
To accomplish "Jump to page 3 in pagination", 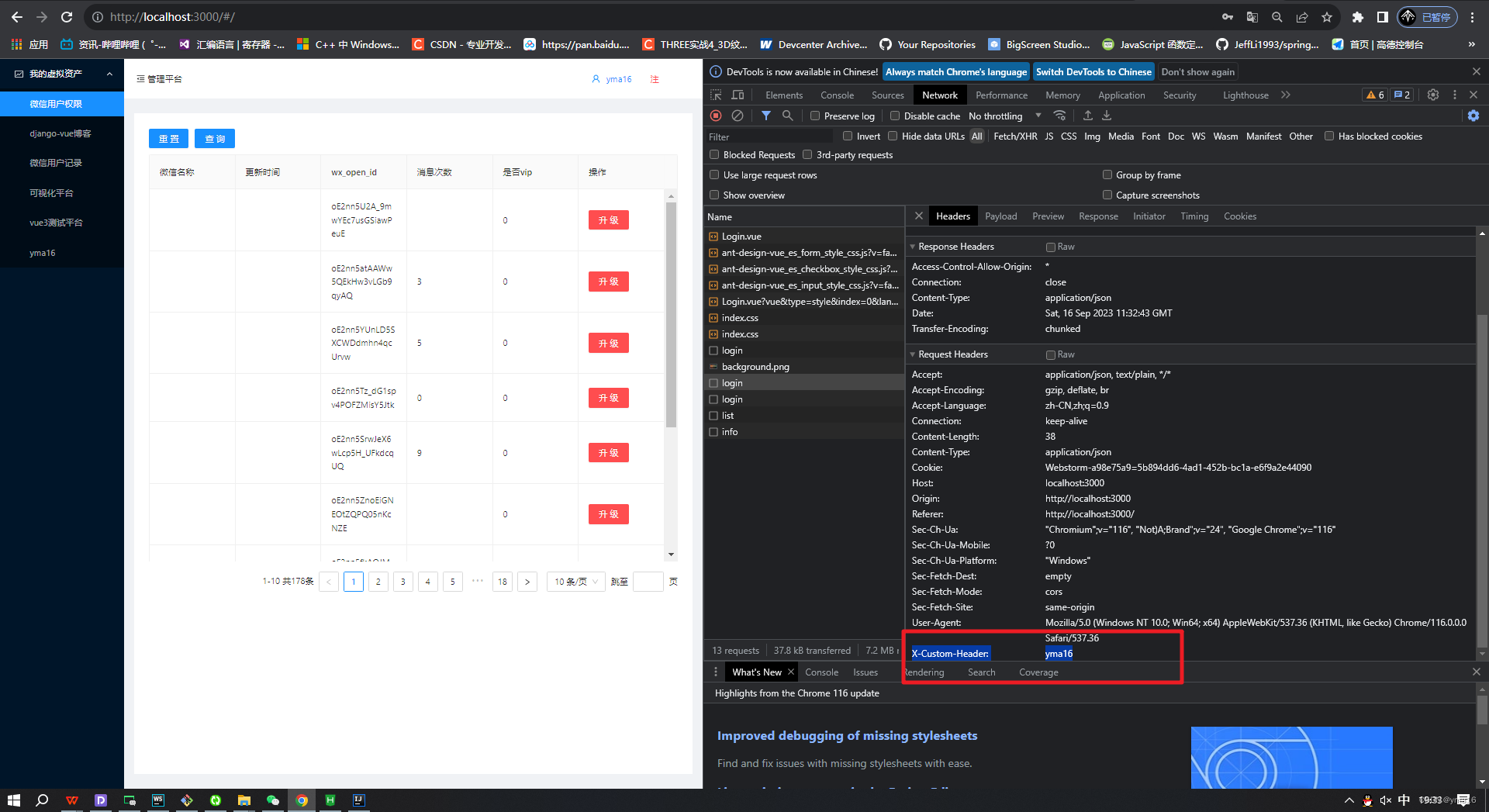I will tap(403, 582).
